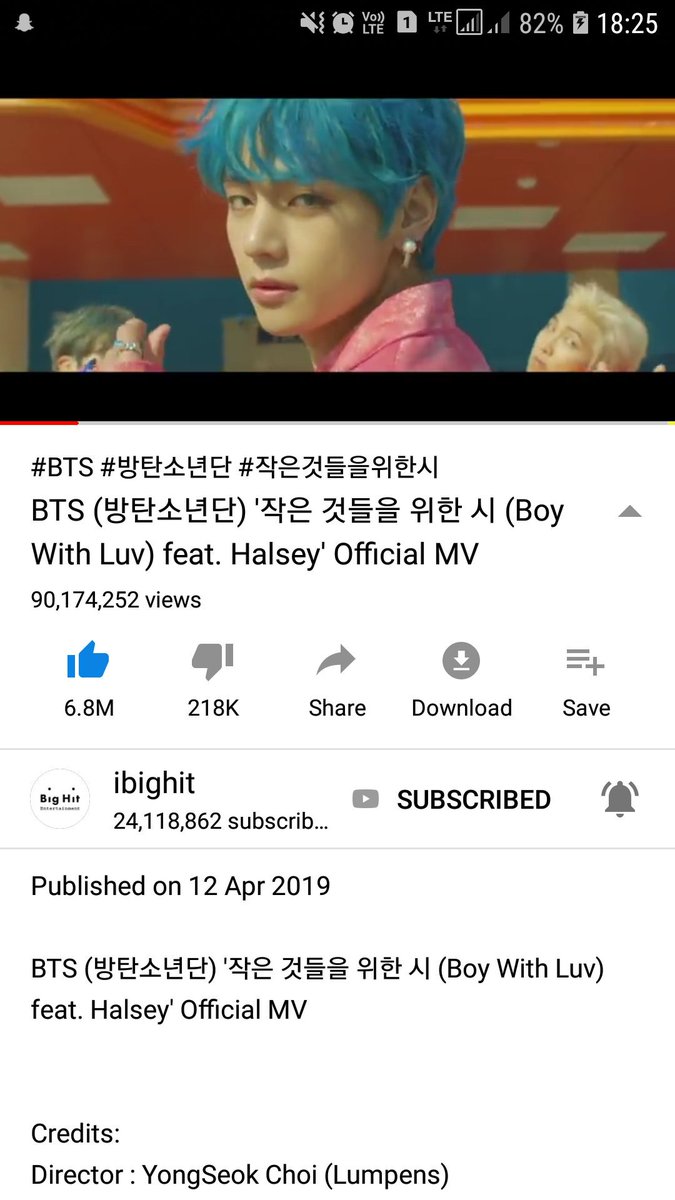Tap the Save to playlist icon
This screenshot has width=675, height=1200.
(585, 661)
